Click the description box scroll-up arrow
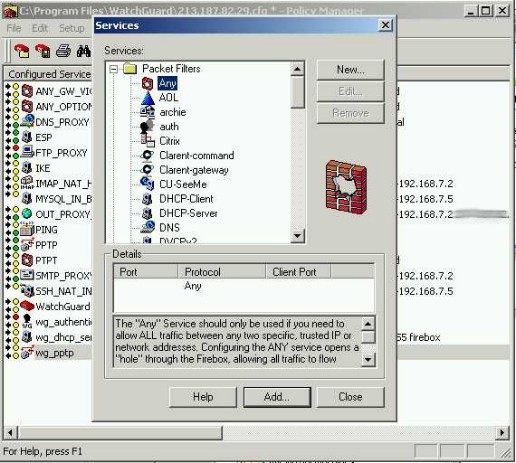 click(368, 324)
